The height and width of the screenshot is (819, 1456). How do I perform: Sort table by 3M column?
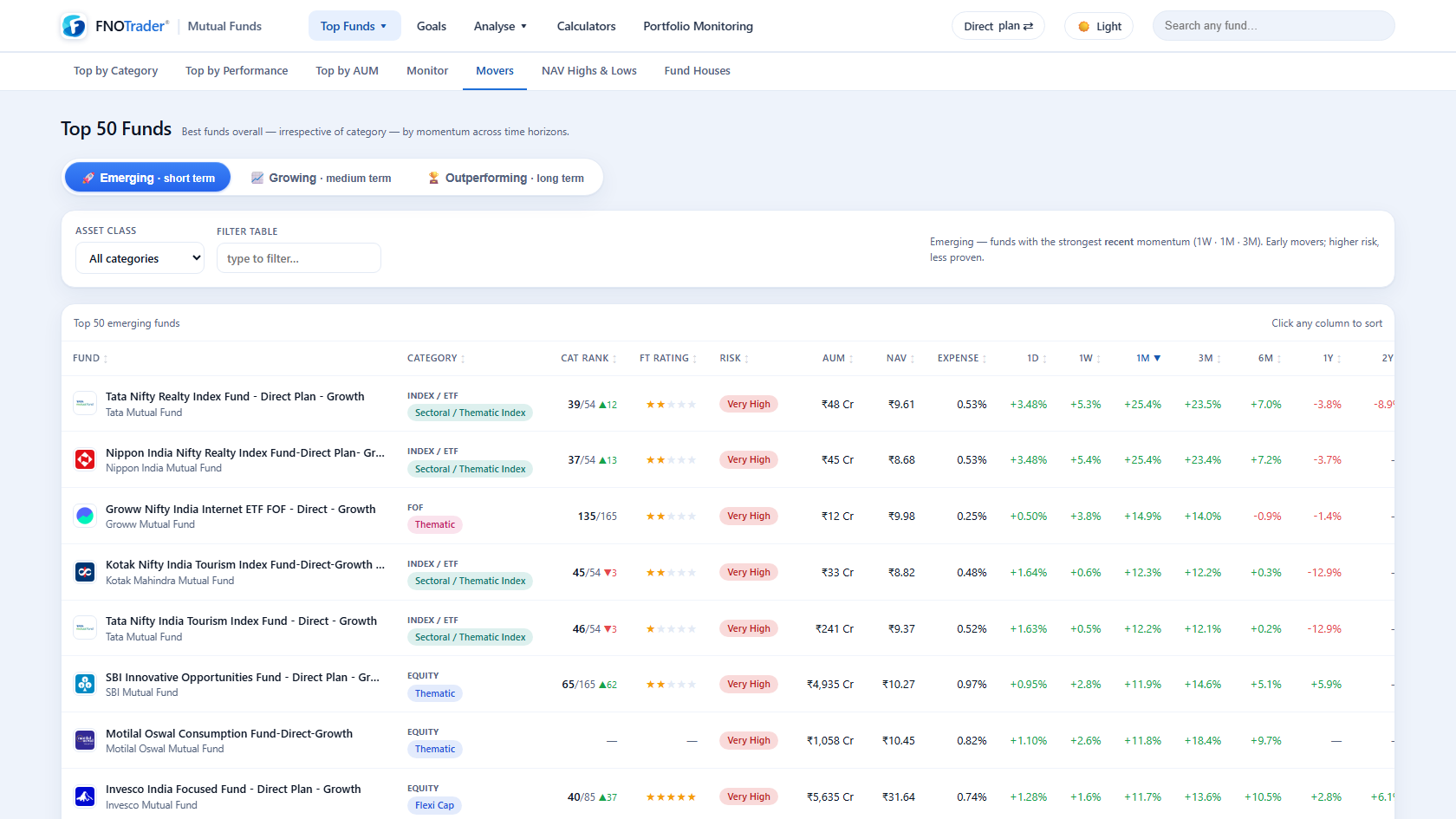pyautogui.click(x=1209, y=358)
